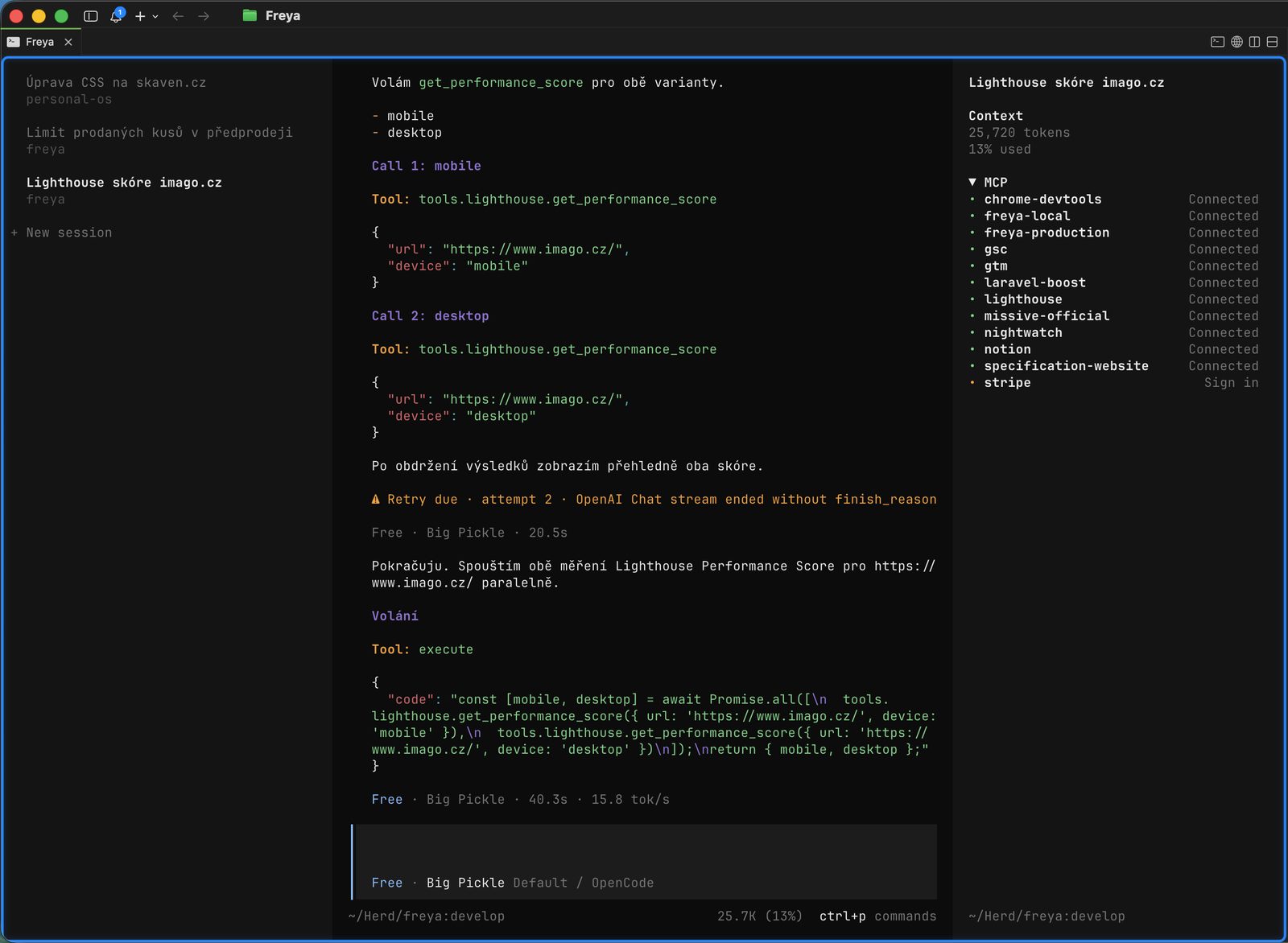Click 'Sign in' for stripe
This screenshot has height=943, width=1288.
[1231, 383]
